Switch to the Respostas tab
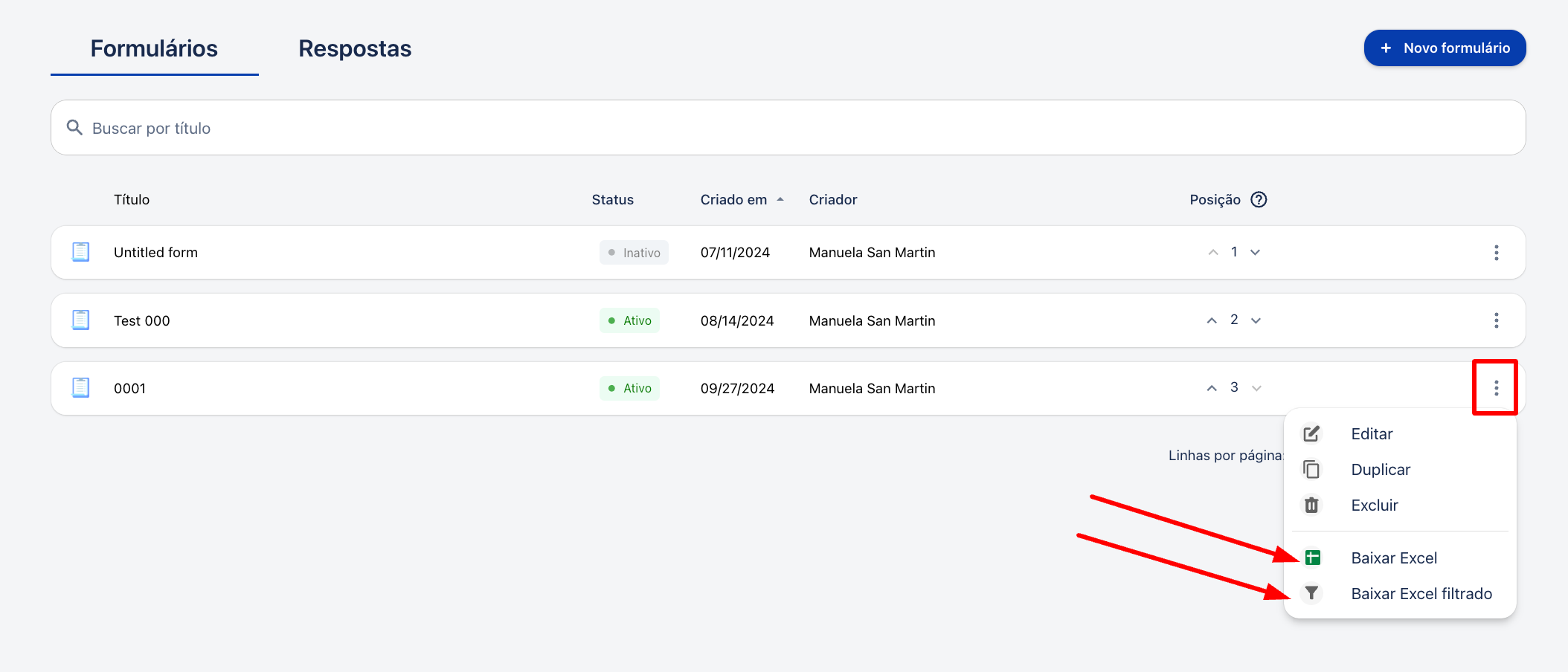Screen dimensions: 1568x672 [355, 48]
